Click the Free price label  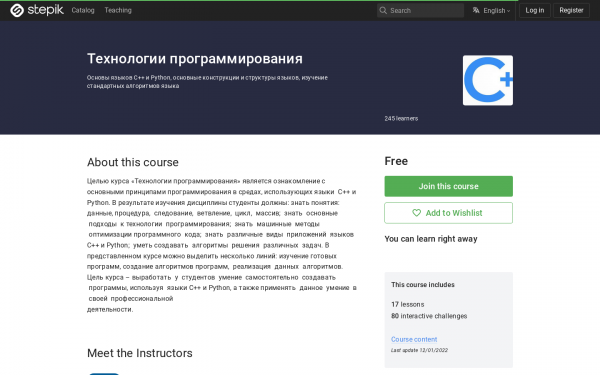(396, 161)
